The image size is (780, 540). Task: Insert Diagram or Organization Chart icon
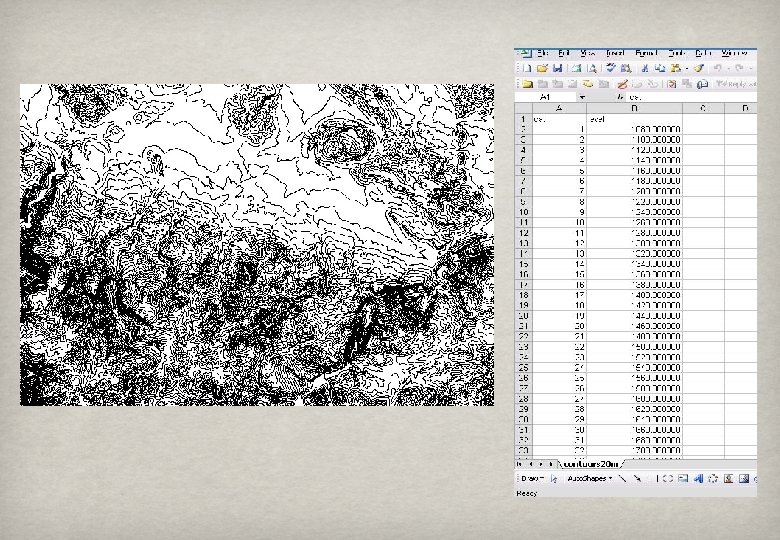(x=713, y=479)
